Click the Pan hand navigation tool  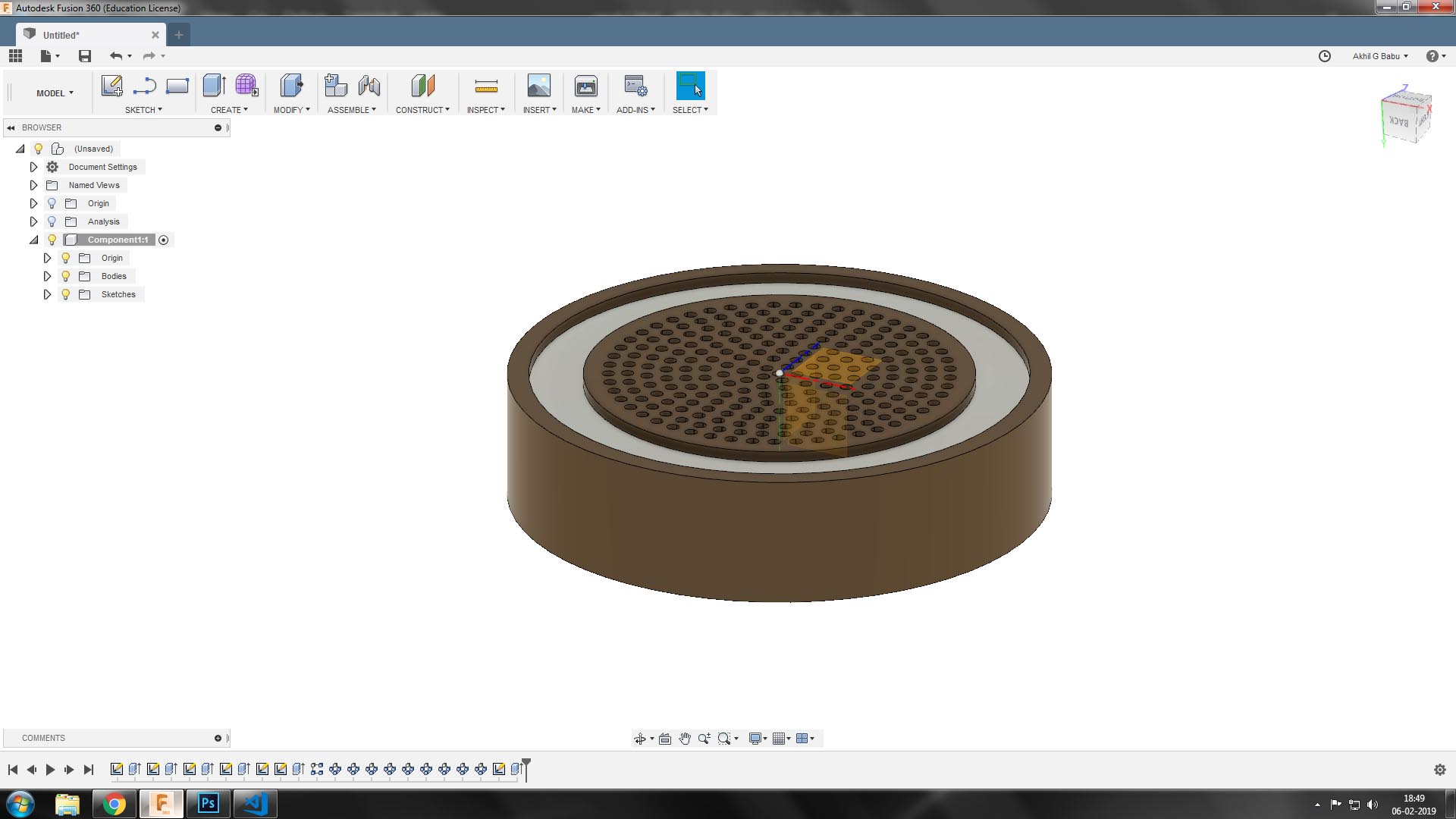point(685,739)
